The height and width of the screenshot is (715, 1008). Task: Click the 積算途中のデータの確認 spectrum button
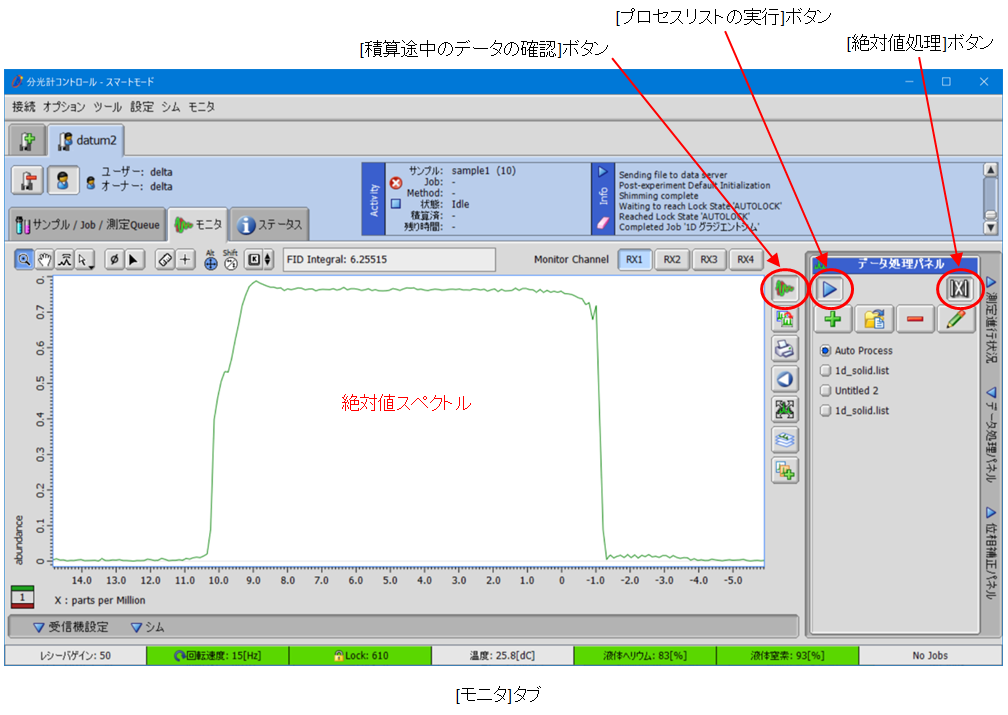(785, 289)
